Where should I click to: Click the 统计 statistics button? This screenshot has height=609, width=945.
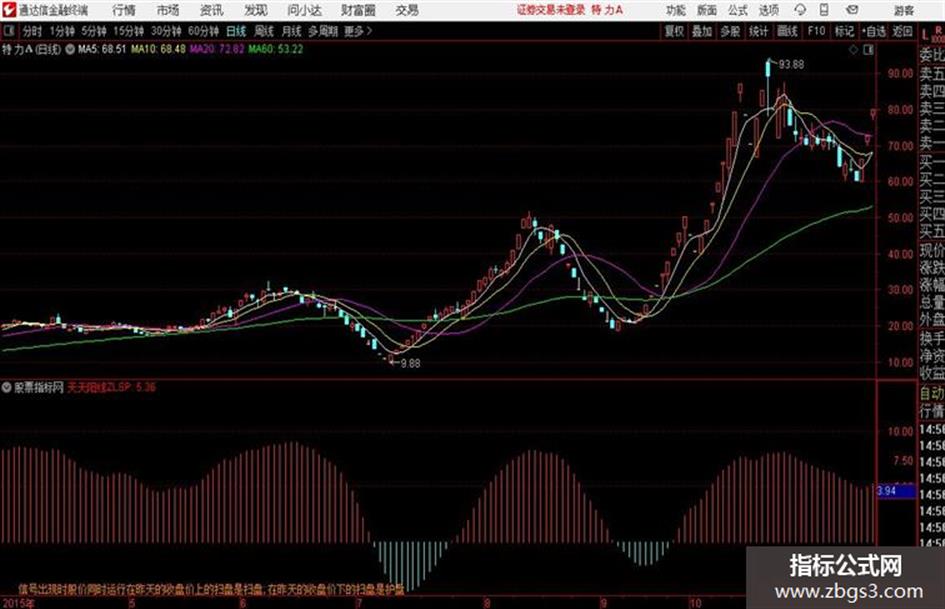click(759, 31)
